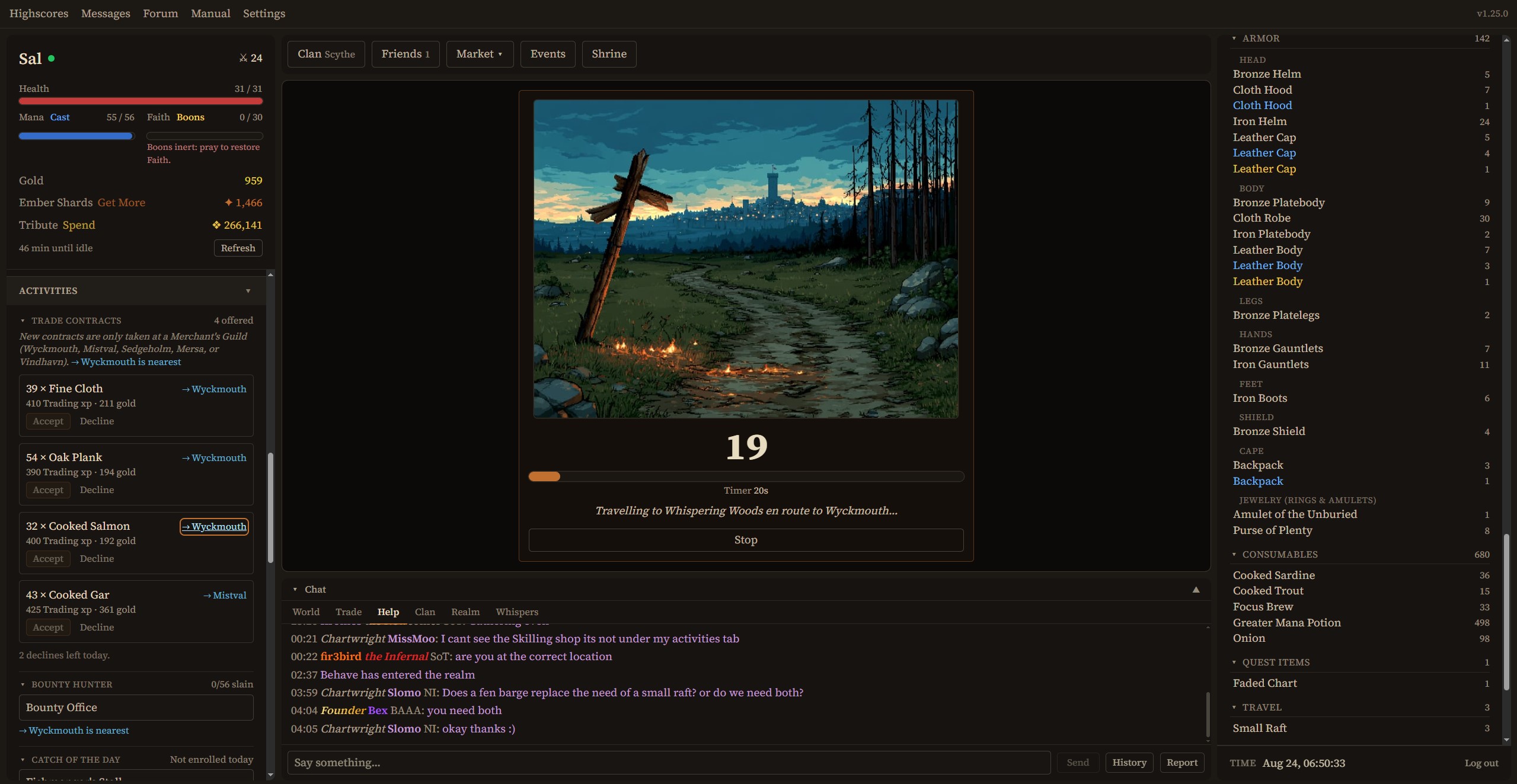The width and height of the screenshot is (1517, 784).
Task: Travel to Wyckmouth from Oak Plank contract
Action: [x=214, y=458]
